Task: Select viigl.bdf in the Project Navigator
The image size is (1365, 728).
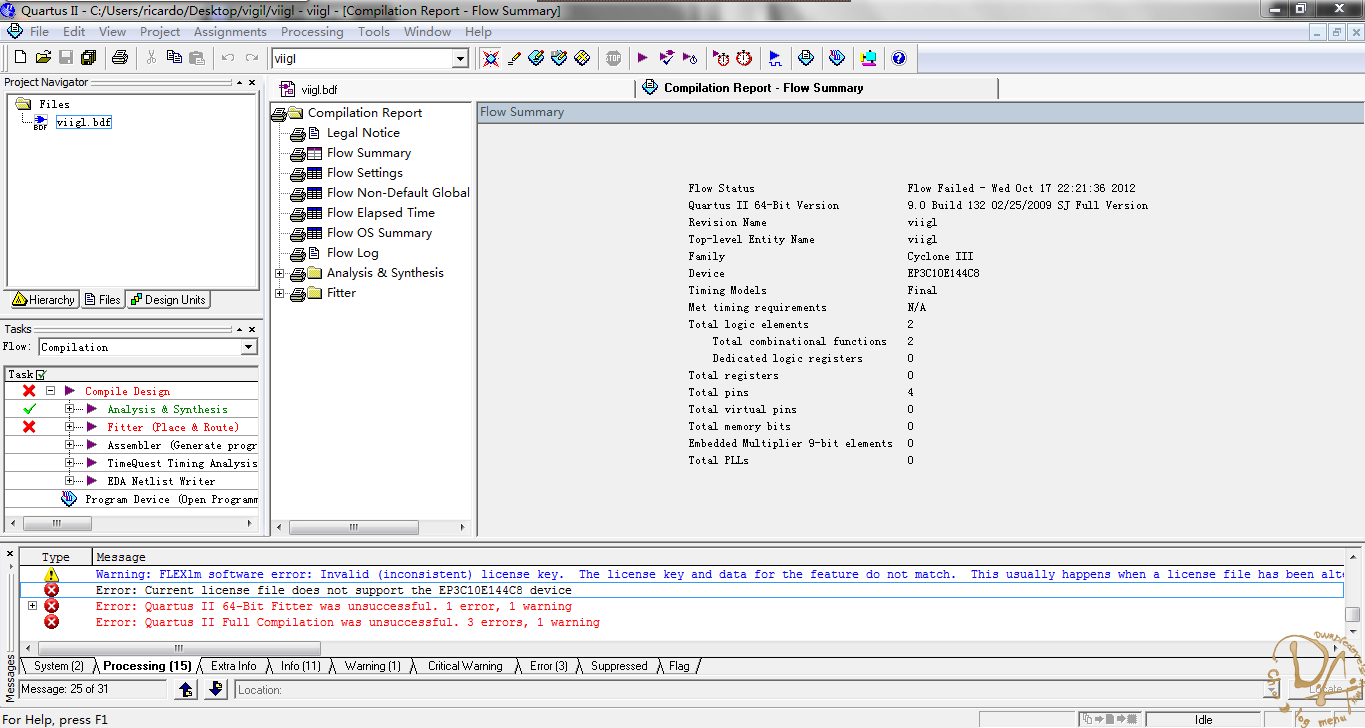Action: coord(84,122)
